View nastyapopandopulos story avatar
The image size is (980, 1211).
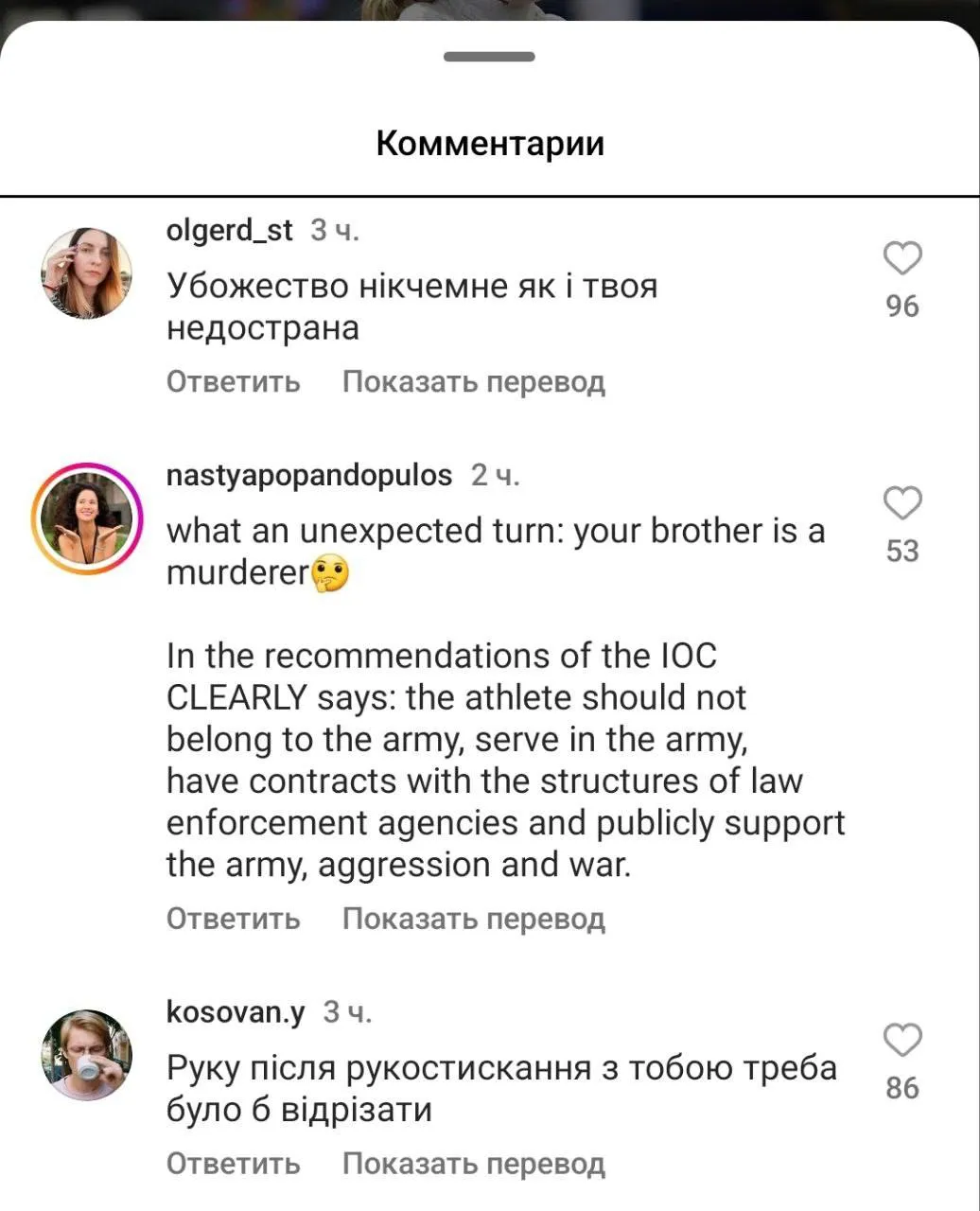[x=87, y=518]
